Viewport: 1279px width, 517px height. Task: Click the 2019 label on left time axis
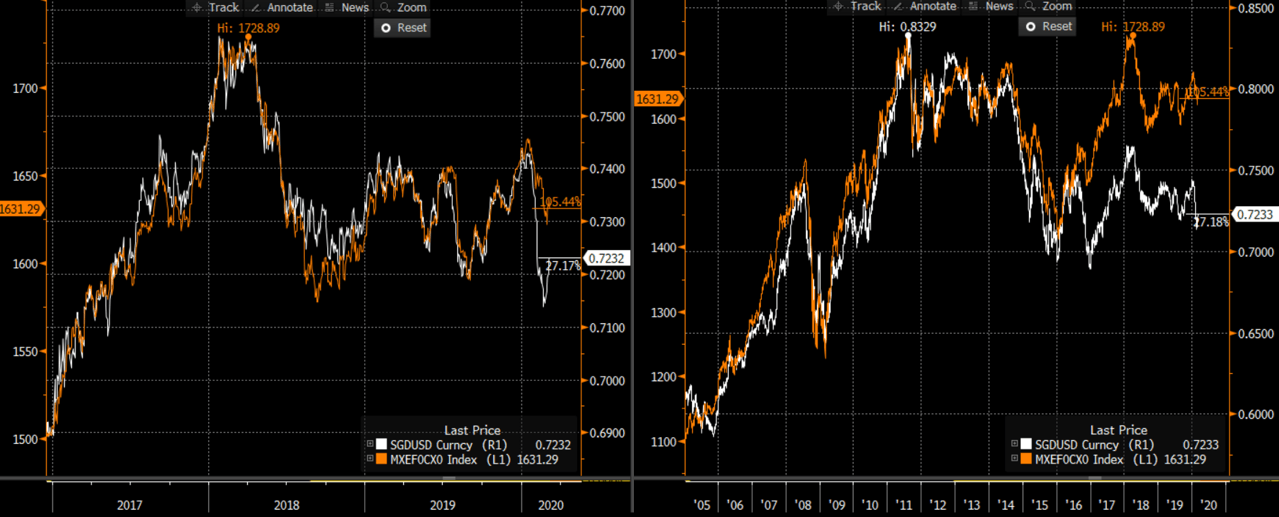(x=444, y=507)
